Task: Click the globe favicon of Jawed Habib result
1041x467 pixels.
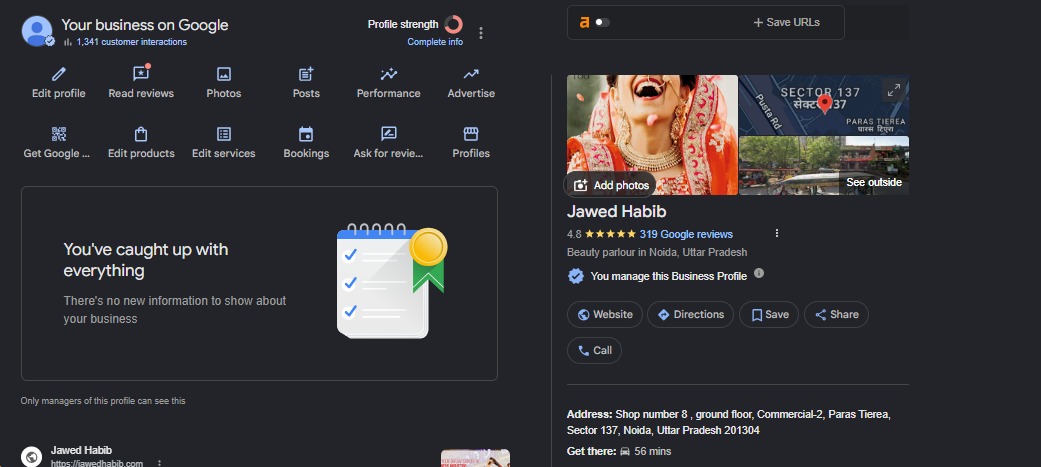Action: point(31,456)
